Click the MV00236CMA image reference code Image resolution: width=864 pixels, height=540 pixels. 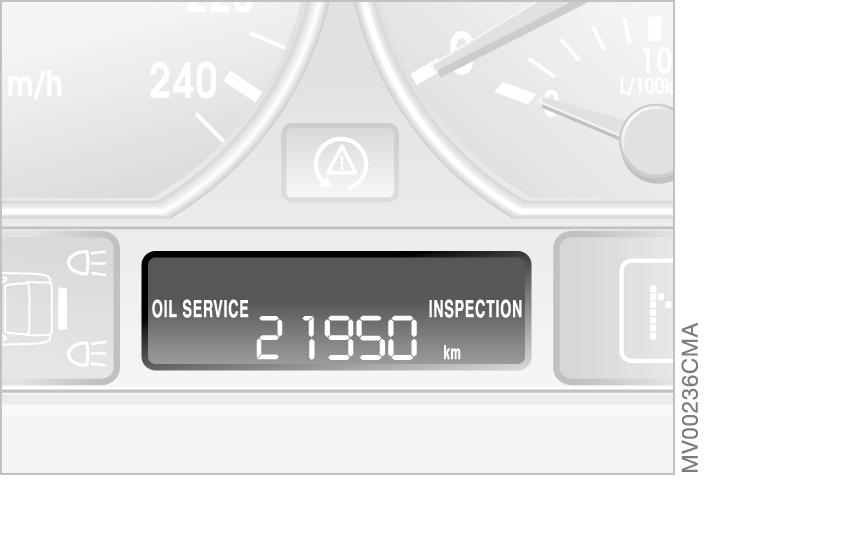[x=690, y=397]
